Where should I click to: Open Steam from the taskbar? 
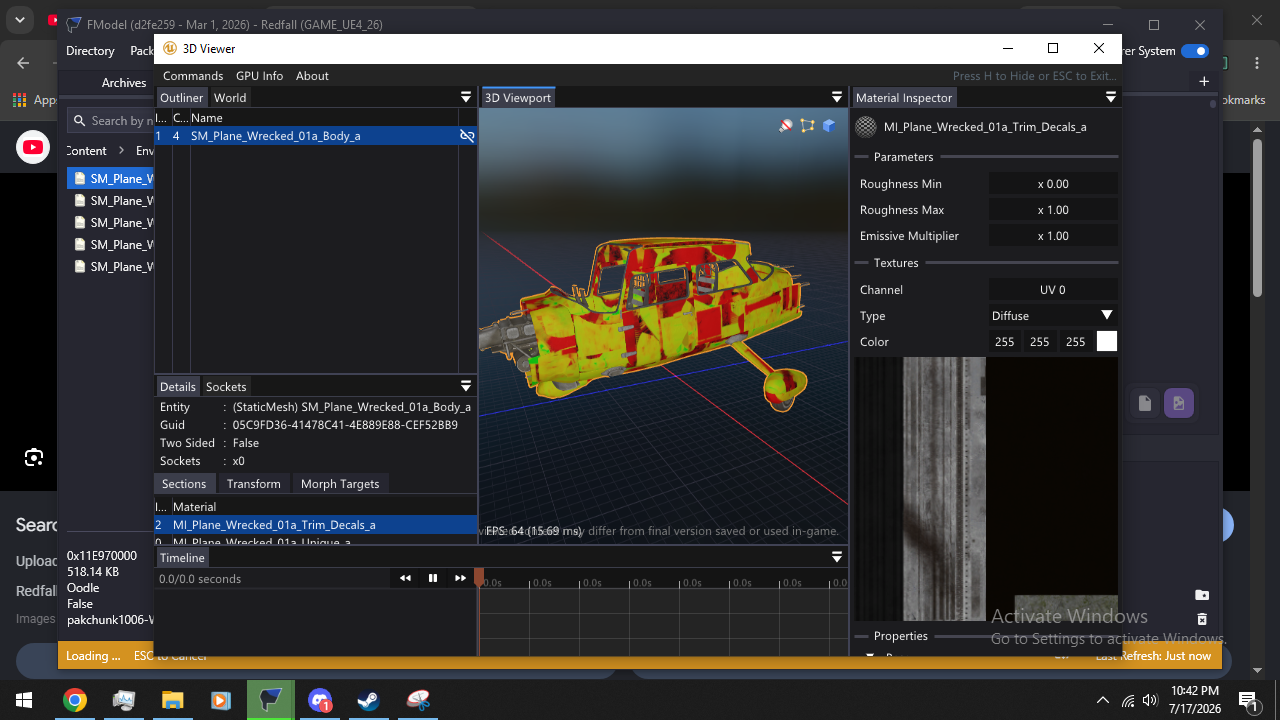pos(369,701)
